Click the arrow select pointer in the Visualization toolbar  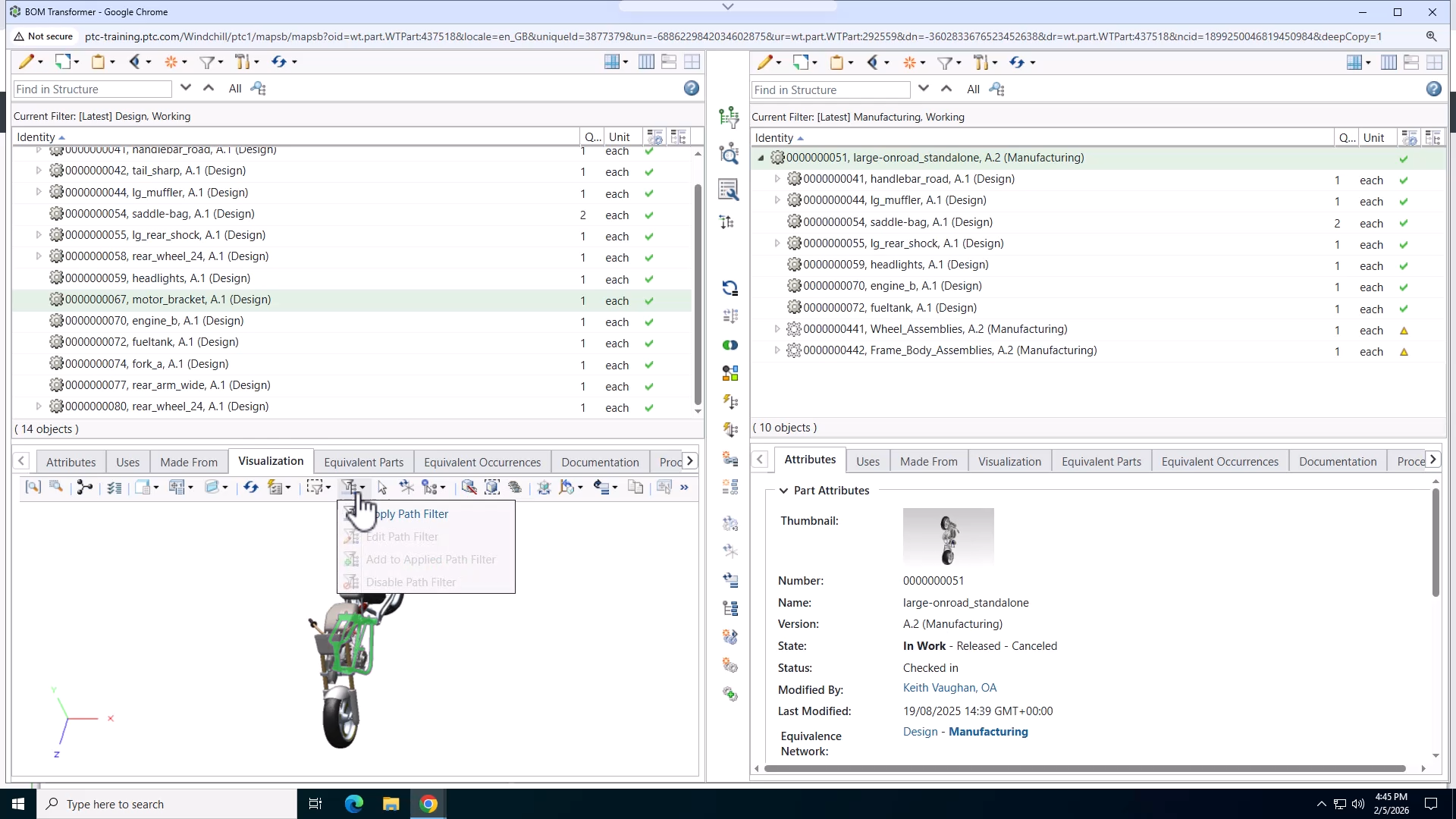click(382, 487)
